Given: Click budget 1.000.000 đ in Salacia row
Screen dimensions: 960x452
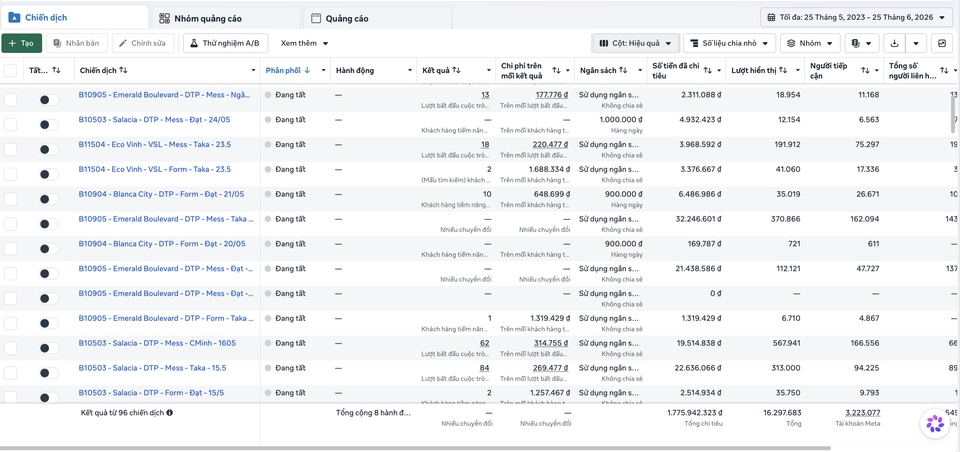Looking at the screenshot, I should pyautogui.click(x=621, y=119).
